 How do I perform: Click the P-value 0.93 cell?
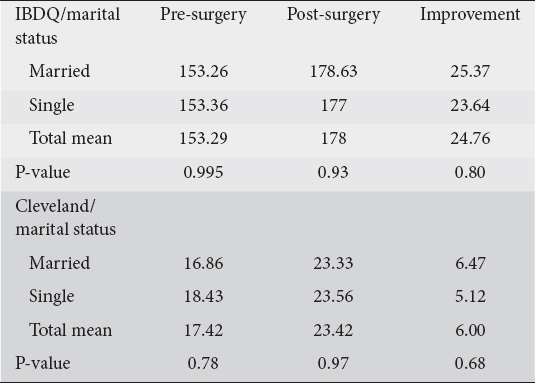point(333,172)
